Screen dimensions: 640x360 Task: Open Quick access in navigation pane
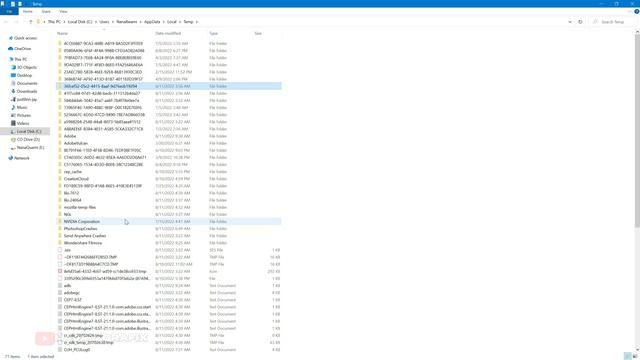(x=25, y=38)
